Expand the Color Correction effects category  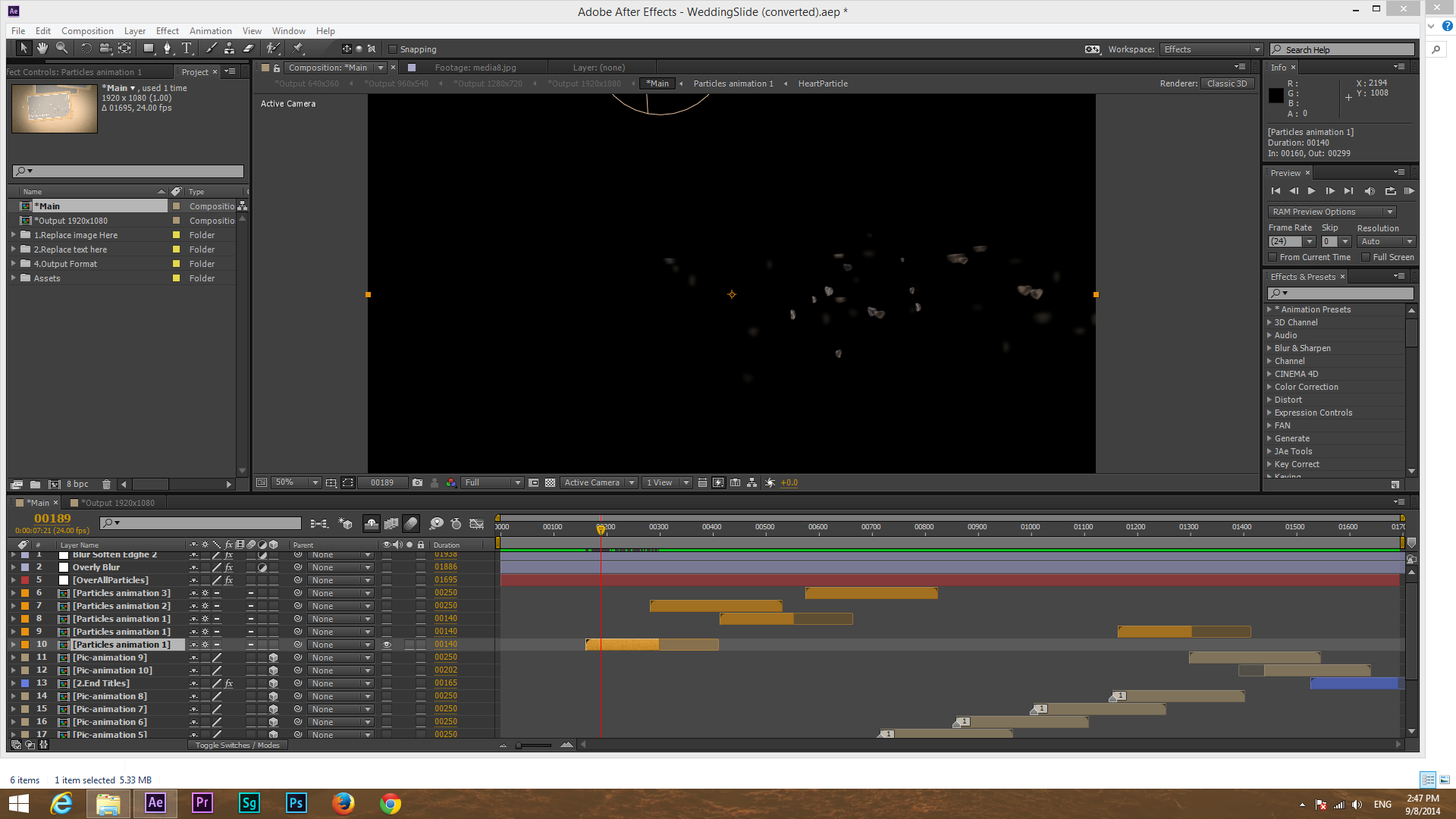click(x=1269, y=387)
